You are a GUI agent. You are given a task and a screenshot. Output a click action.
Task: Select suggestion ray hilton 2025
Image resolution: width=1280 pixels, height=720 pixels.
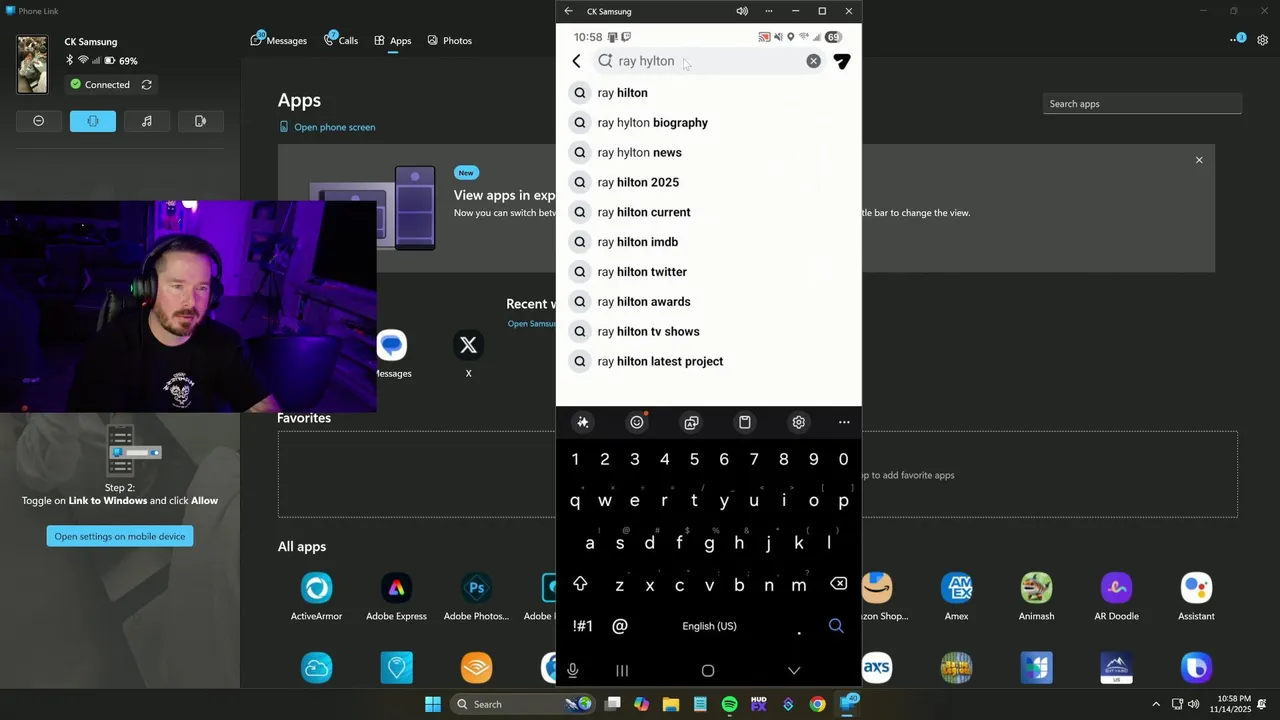click(x=708, y=182)
